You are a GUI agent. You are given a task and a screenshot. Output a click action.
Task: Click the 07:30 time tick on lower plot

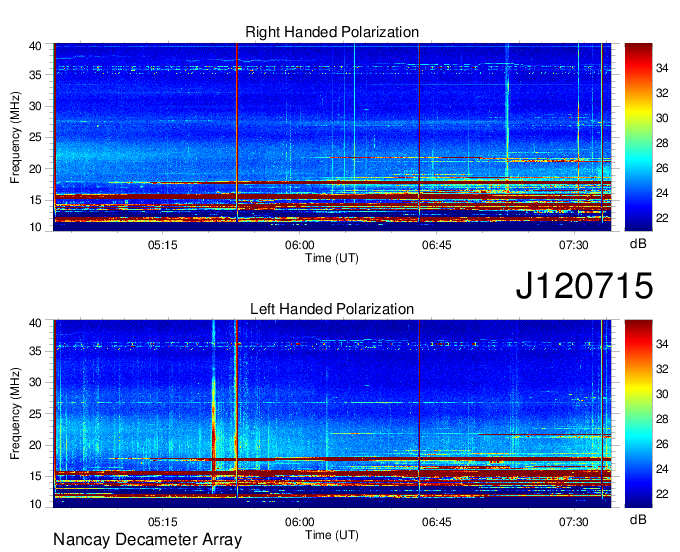(574, 522)
